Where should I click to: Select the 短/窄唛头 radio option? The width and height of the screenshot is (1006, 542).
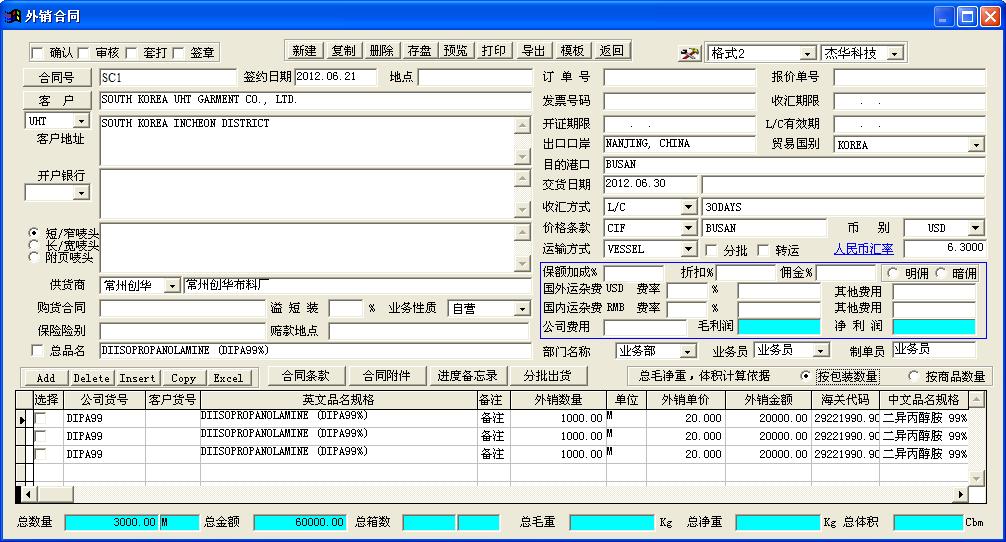34,233
